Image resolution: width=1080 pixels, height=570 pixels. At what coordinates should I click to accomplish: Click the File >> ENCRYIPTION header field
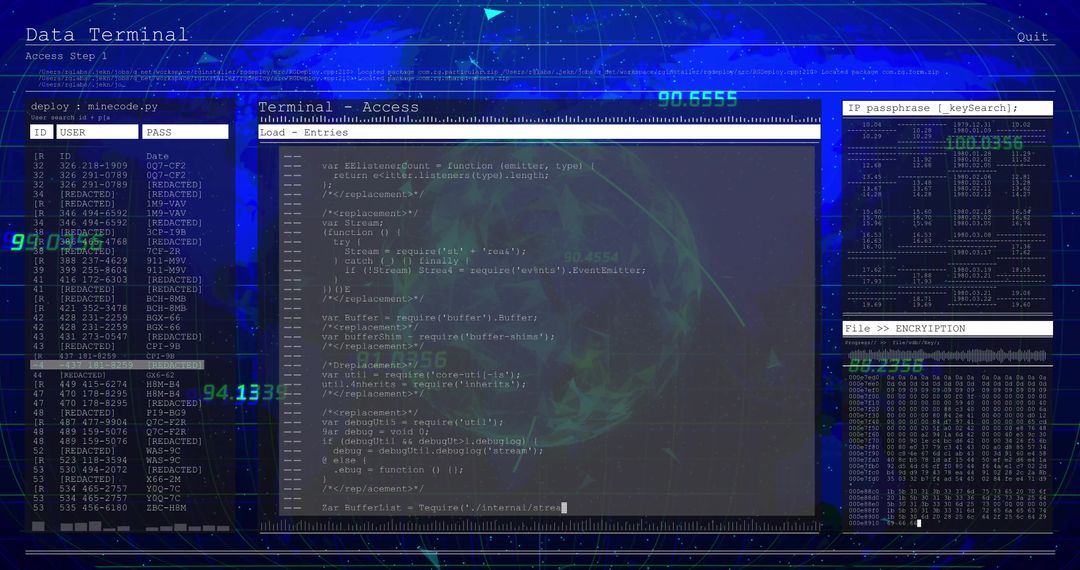(x=948, y=328)
